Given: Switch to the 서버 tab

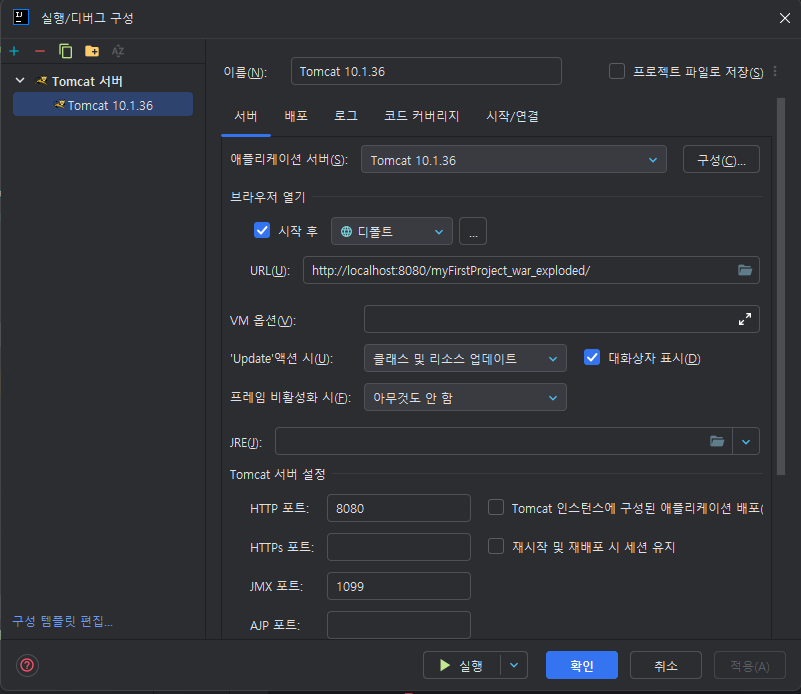Looking at the screenshot, I should pos(246,116).
